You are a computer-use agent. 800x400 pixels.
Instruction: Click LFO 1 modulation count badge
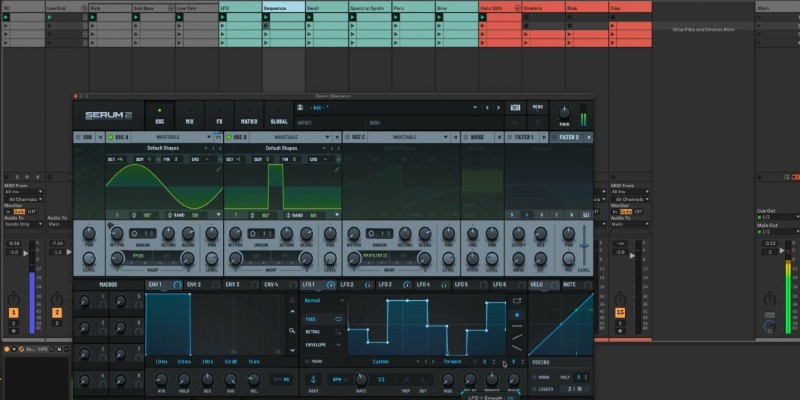[331, 285]
